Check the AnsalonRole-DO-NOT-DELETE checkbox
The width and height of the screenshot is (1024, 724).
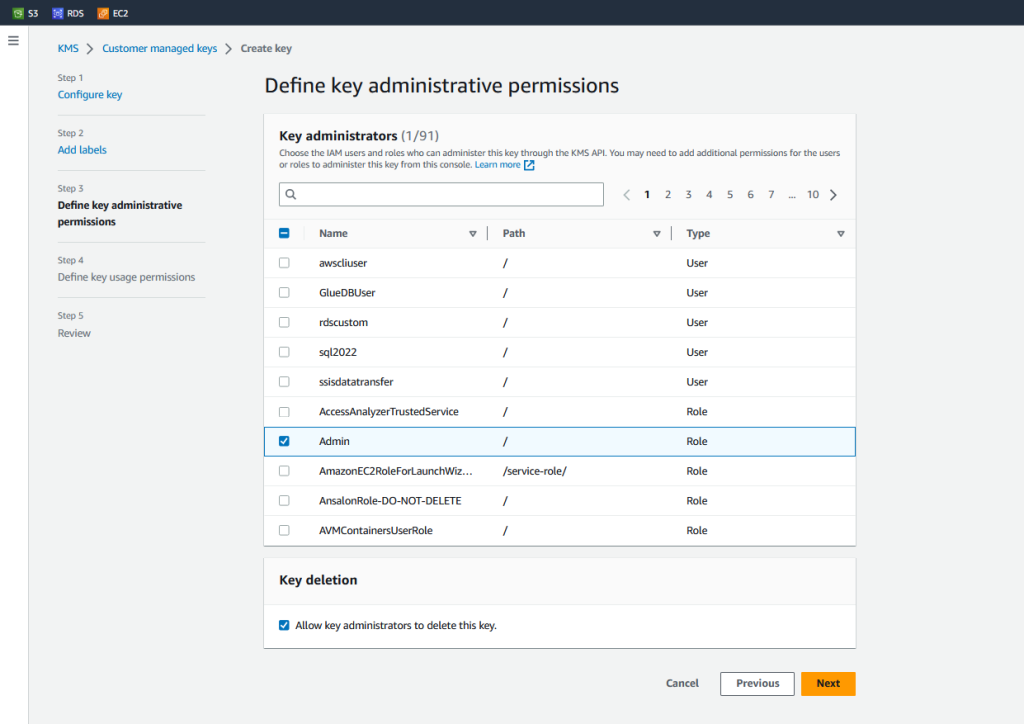click(x=284, y=501)
